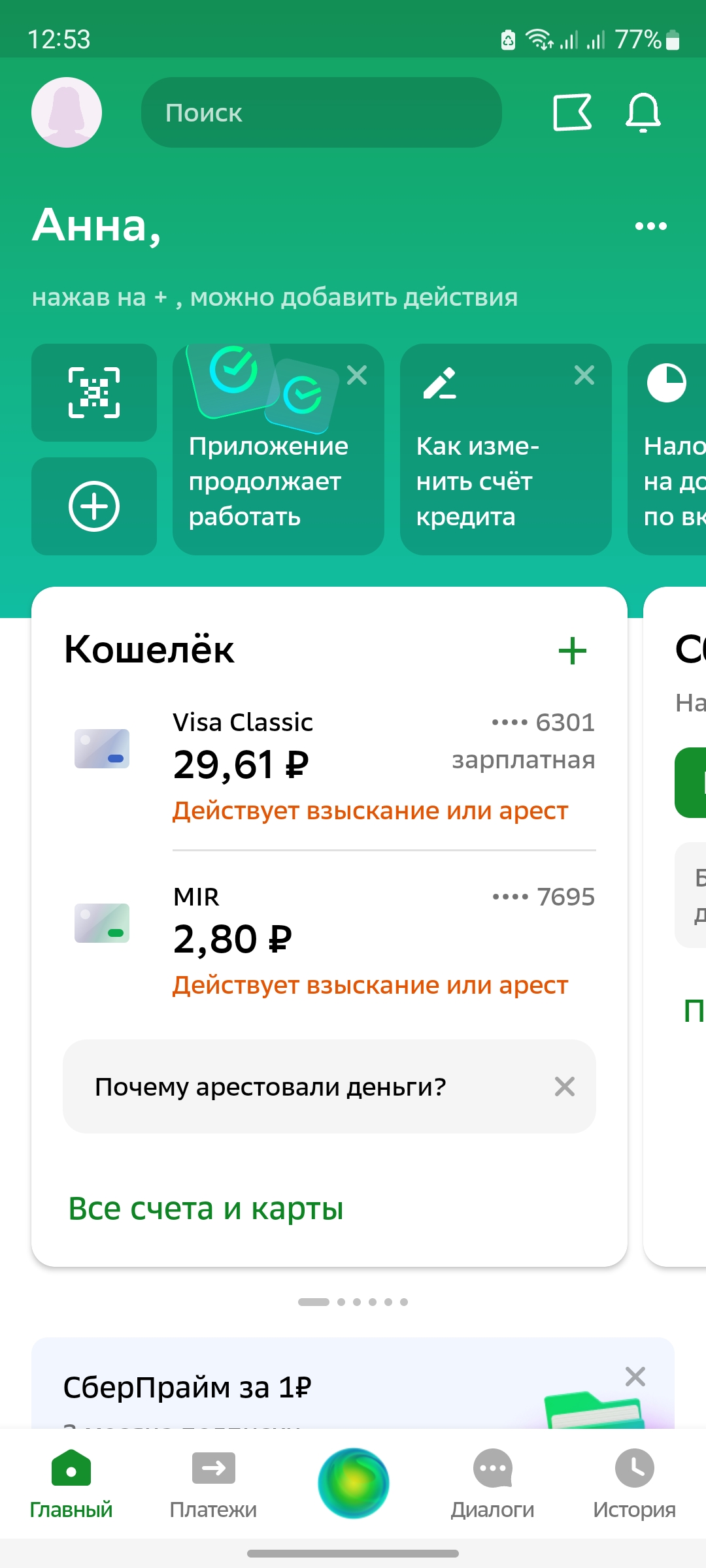Viewport: 706px width, 1568px height.
Task: Open Все счета и карты link
Action: click(x=206, y=1209)
